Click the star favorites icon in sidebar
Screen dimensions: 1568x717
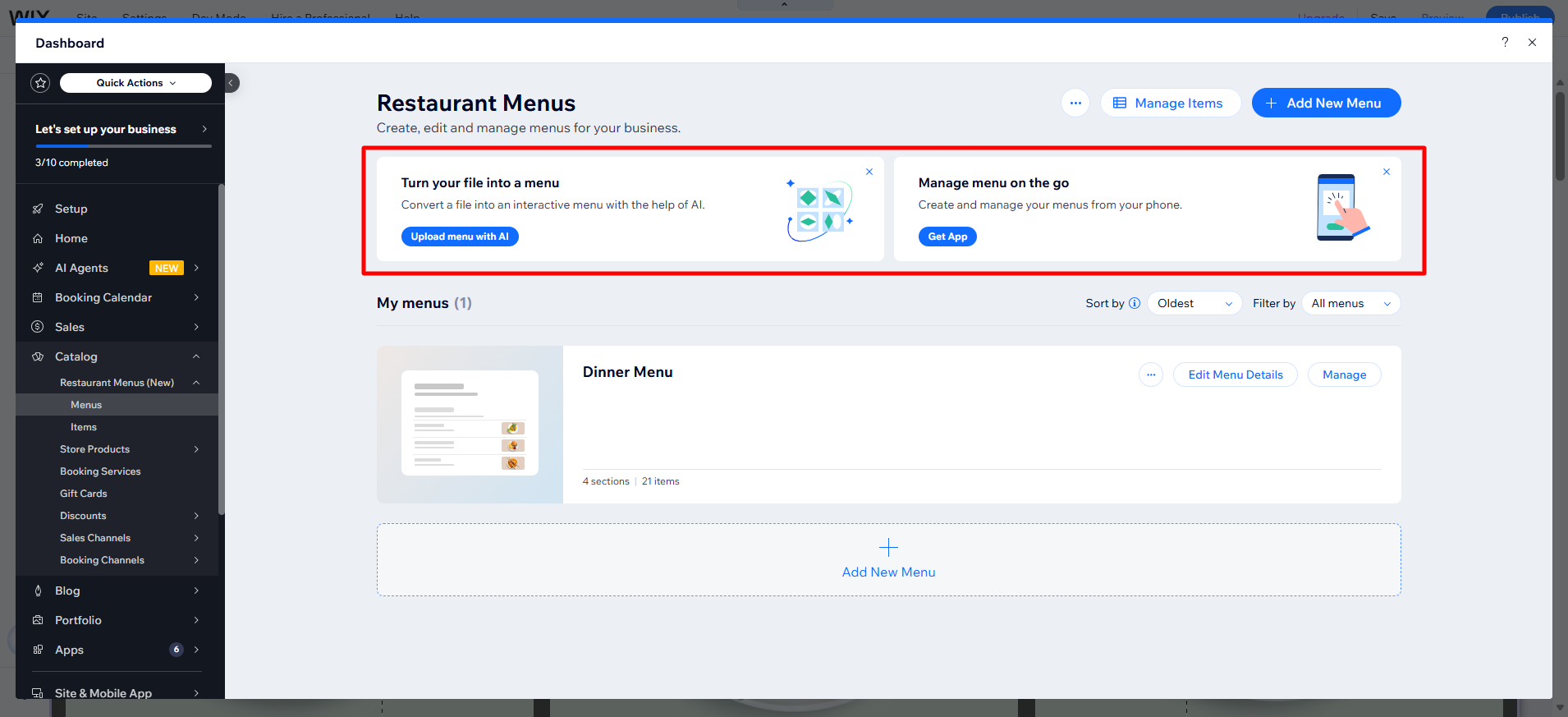40,83
